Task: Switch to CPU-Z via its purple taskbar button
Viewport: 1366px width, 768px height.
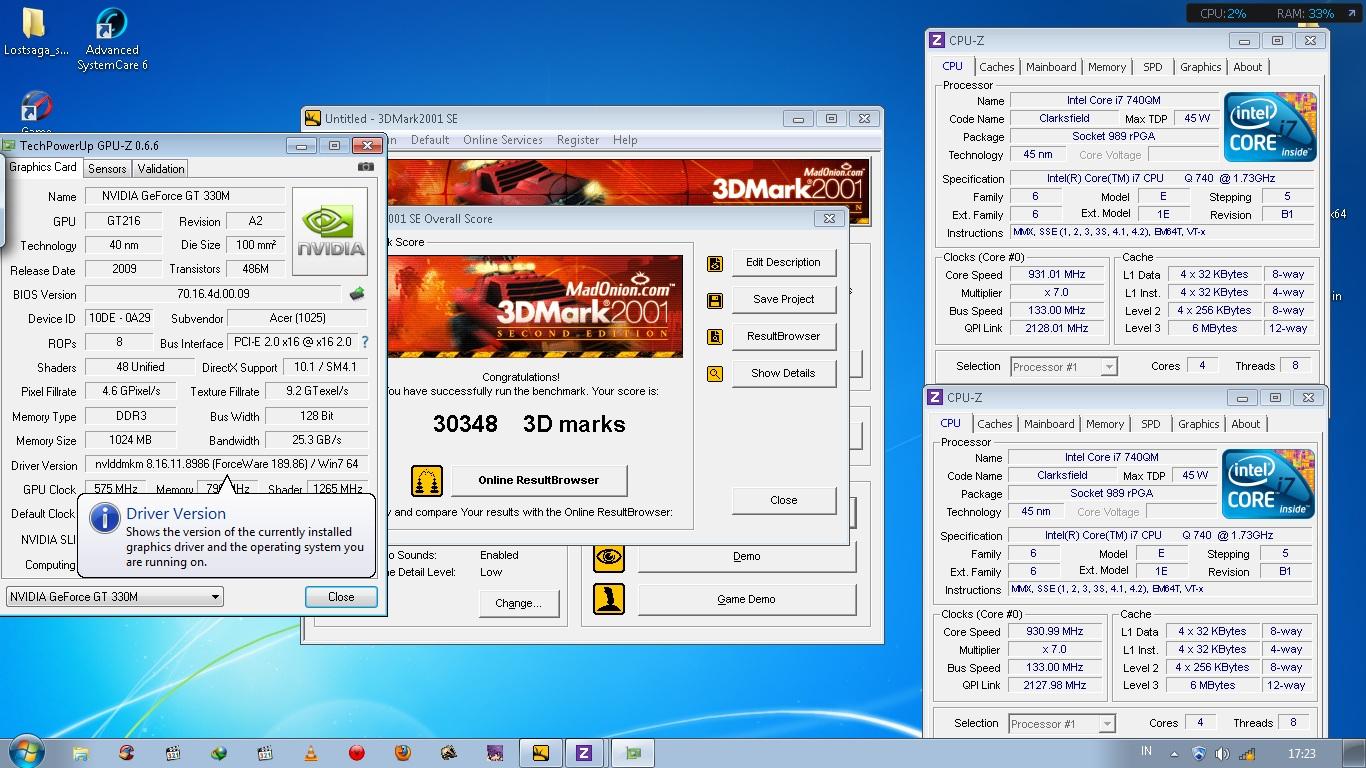Action: [584, 753]
